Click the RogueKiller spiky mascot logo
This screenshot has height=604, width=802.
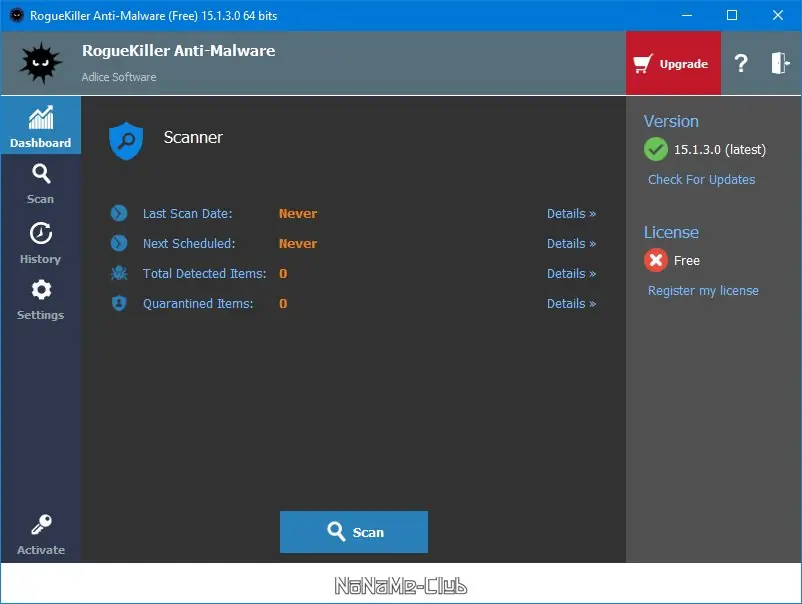pos(40,63)
